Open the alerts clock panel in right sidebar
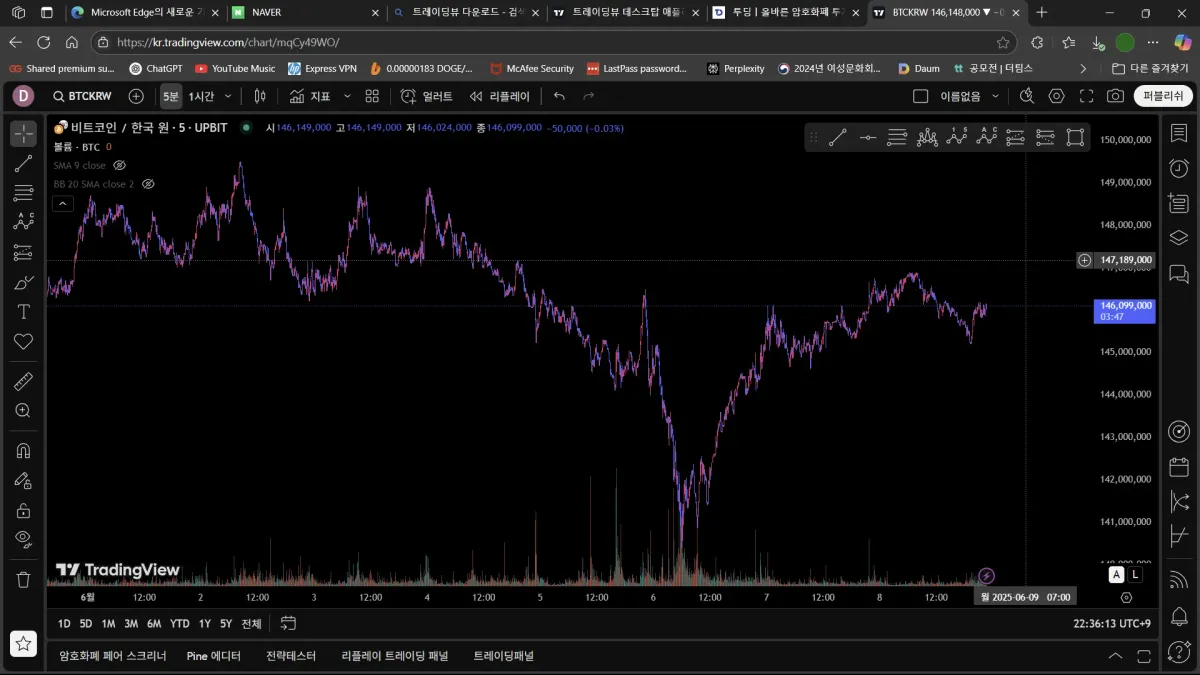Viewport: 1200px width, 675px height. [x=1179, y=168]
